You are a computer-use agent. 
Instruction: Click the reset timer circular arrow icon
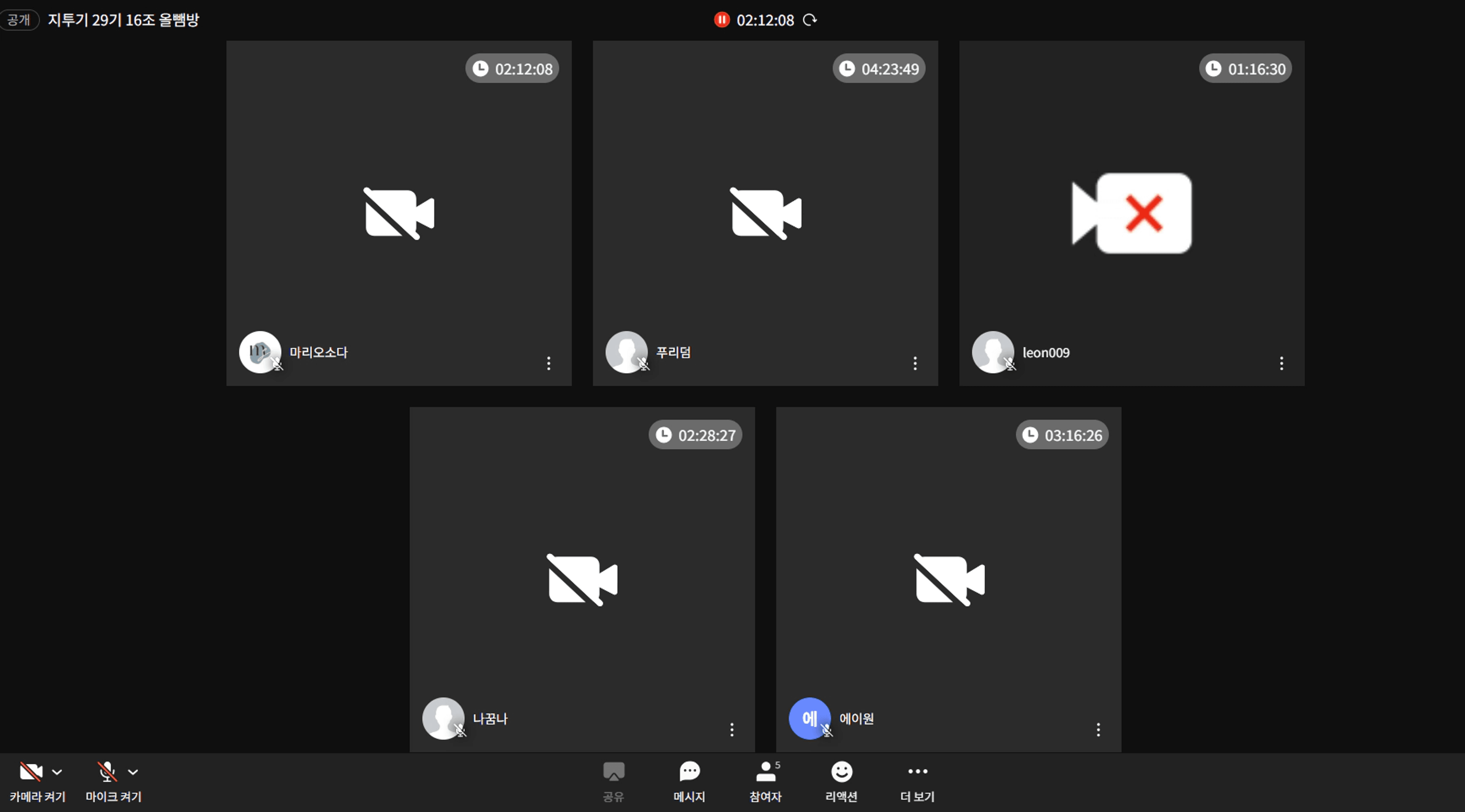click(x=810, y=20)
